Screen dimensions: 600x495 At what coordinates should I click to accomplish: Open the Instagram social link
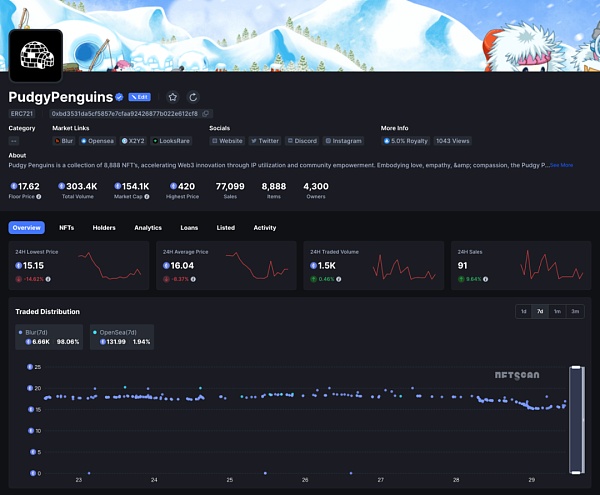343,141
